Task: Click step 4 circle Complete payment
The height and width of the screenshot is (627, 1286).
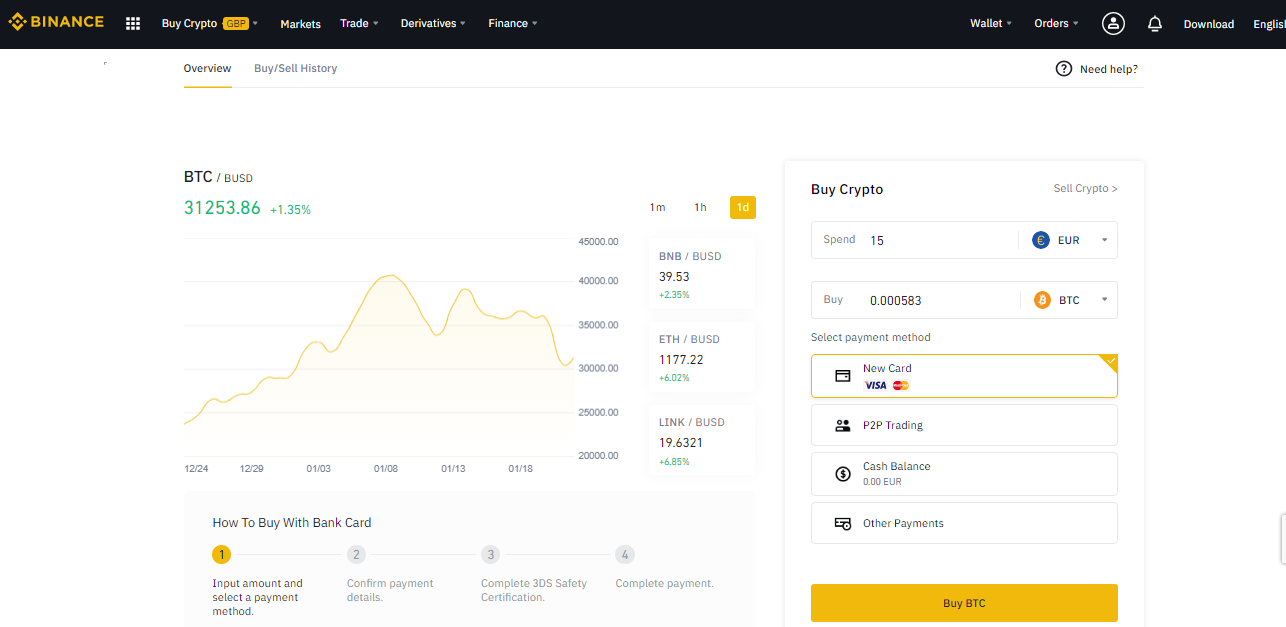Action: [625, 554]
